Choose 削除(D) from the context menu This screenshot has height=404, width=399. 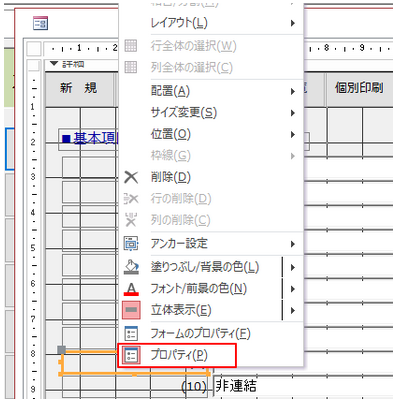point(211,177)
